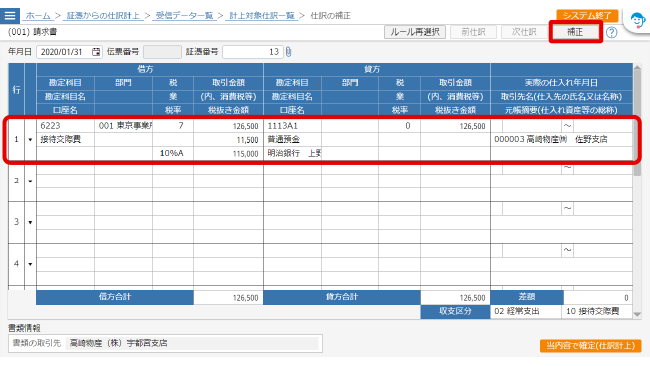Expand the row 1 dropdown arrow

[30, 140]
